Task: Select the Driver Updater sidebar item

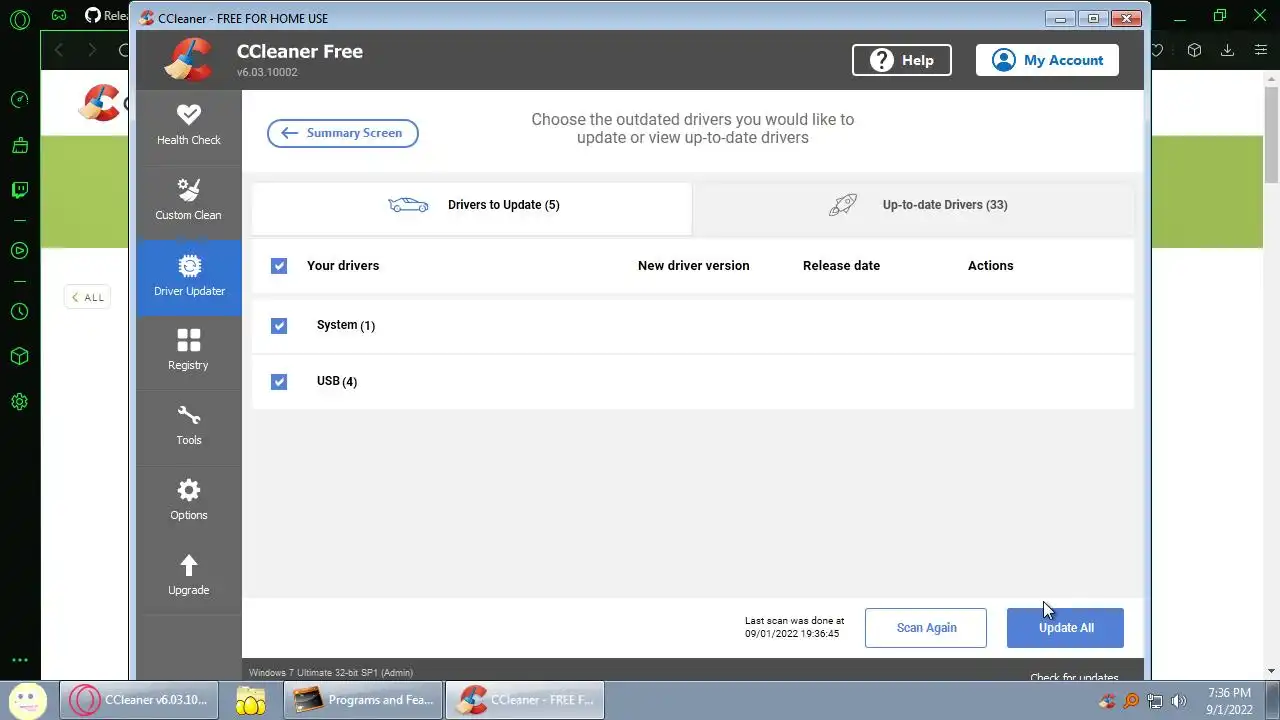Action: [189, 277]
